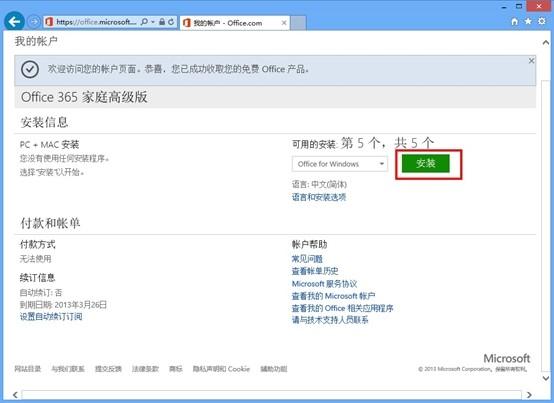Click the PC + MAC 安装 label

coord(49,144)
